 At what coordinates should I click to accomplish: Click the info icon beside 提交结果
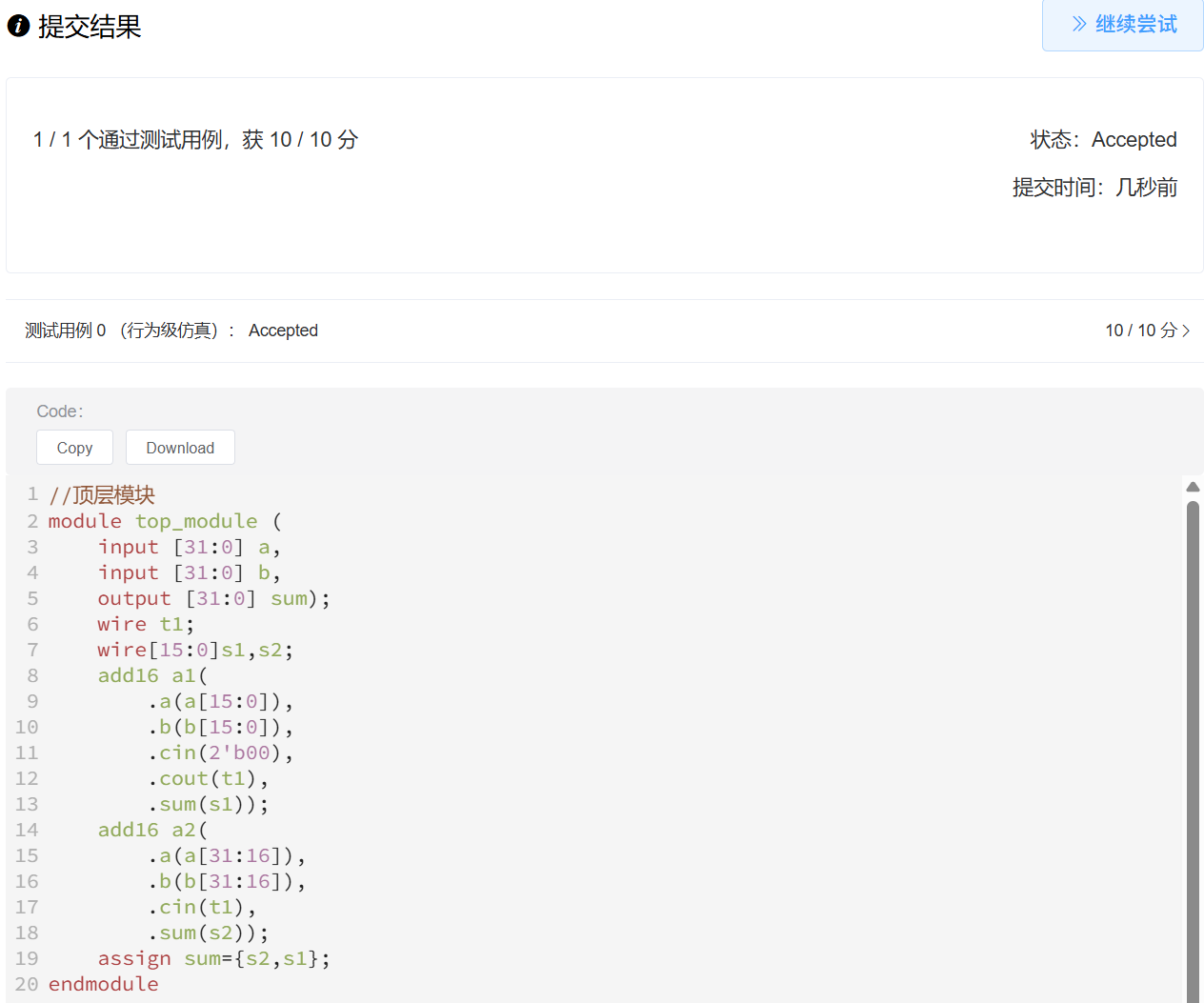pos(18,26)
